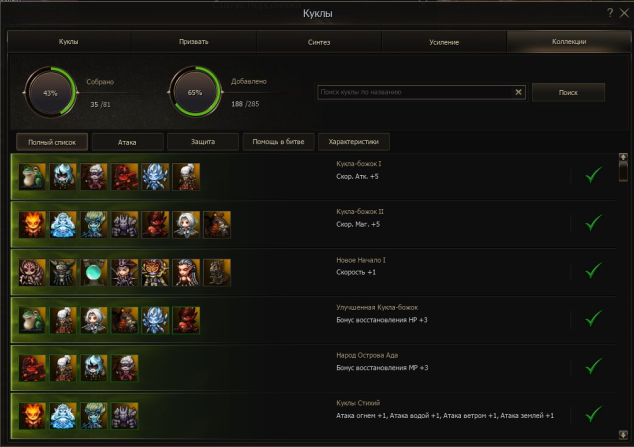Click the scrollbar up arrow
This screenshot has width=634, height=447.
click(623, 157)
